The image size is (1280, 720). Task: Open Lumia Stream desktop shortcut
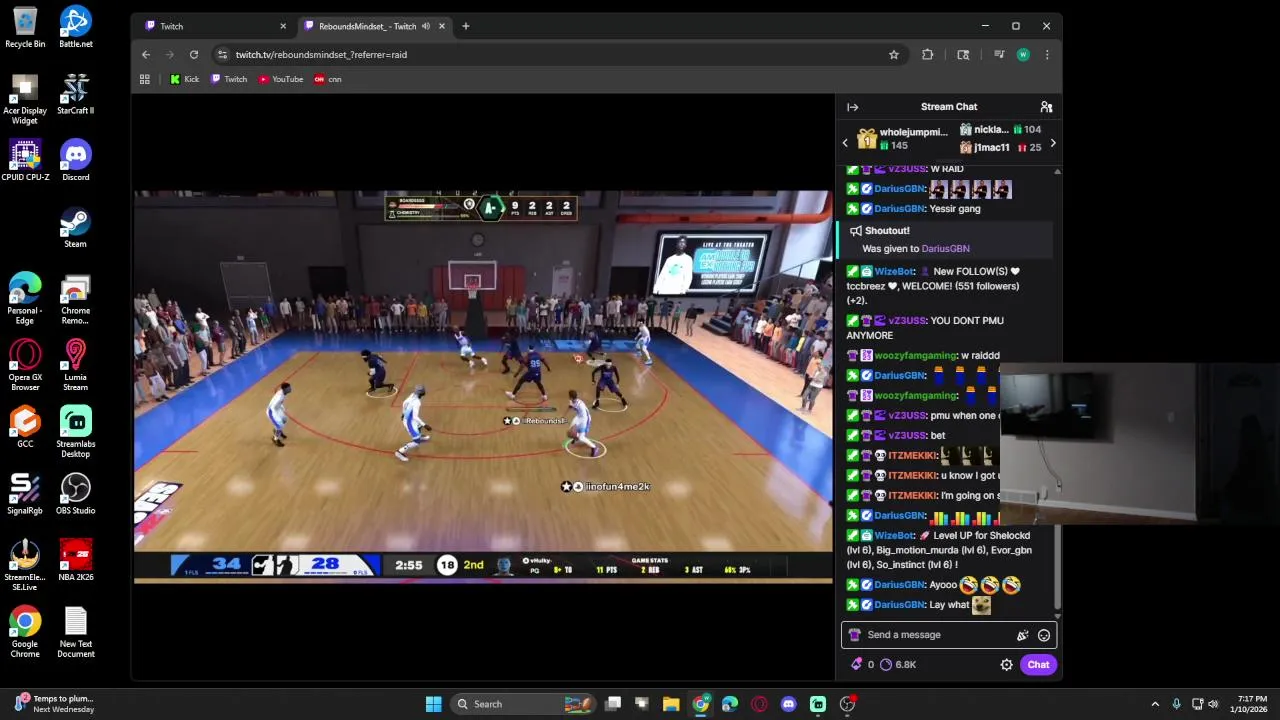pyautogui.click(x=76, y=365)
